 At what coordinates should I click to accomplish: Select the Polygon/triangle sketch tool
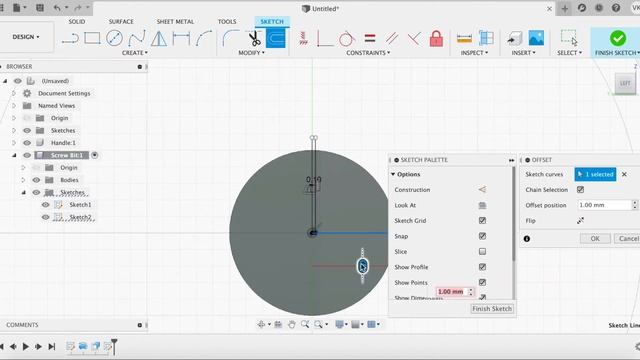159,39
